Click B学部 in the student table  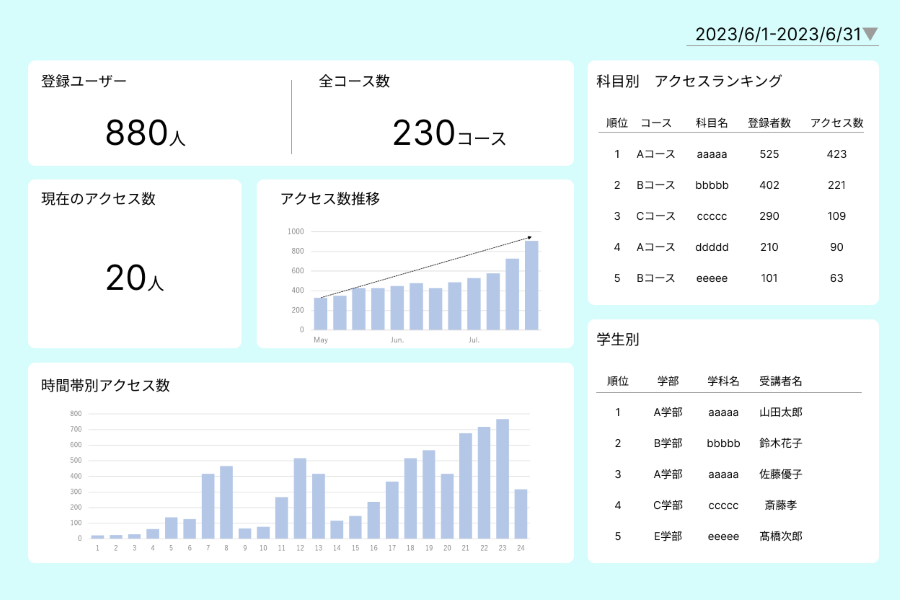point(668,443)
